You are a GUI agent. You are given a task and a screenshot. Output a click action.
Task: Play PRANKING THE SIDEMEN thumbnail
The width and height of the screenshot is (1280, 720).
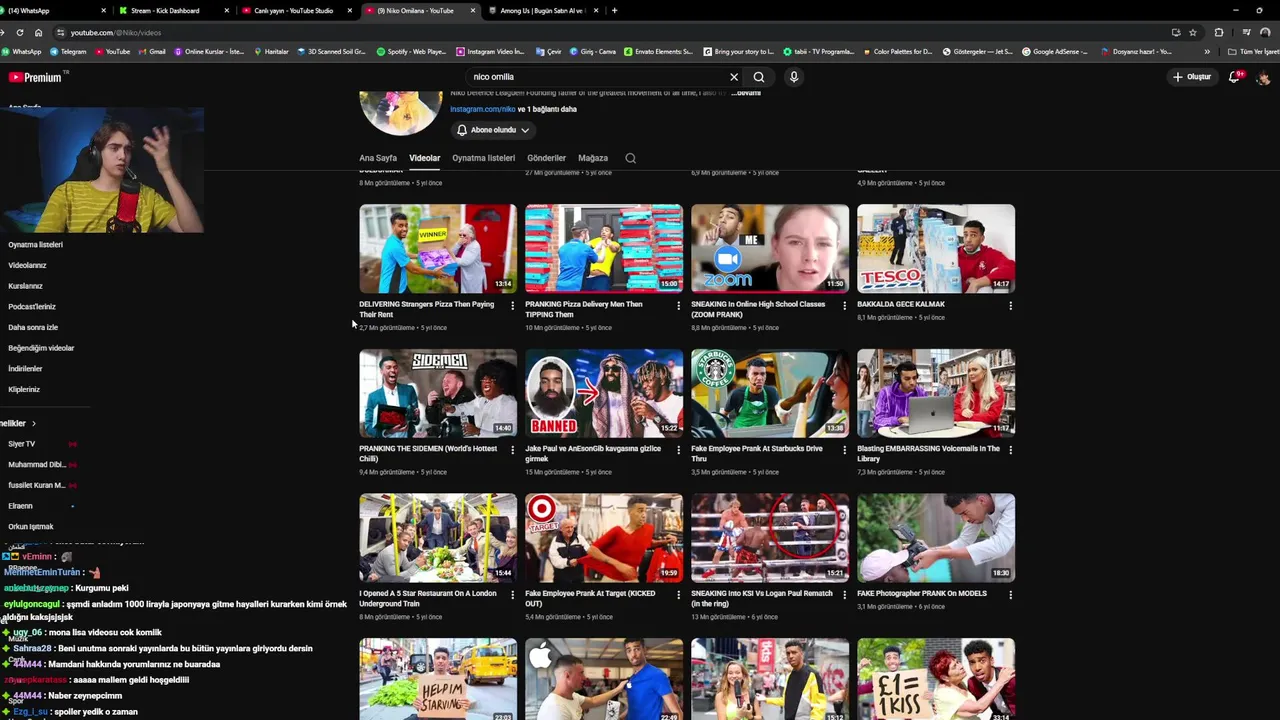[438, 393]
